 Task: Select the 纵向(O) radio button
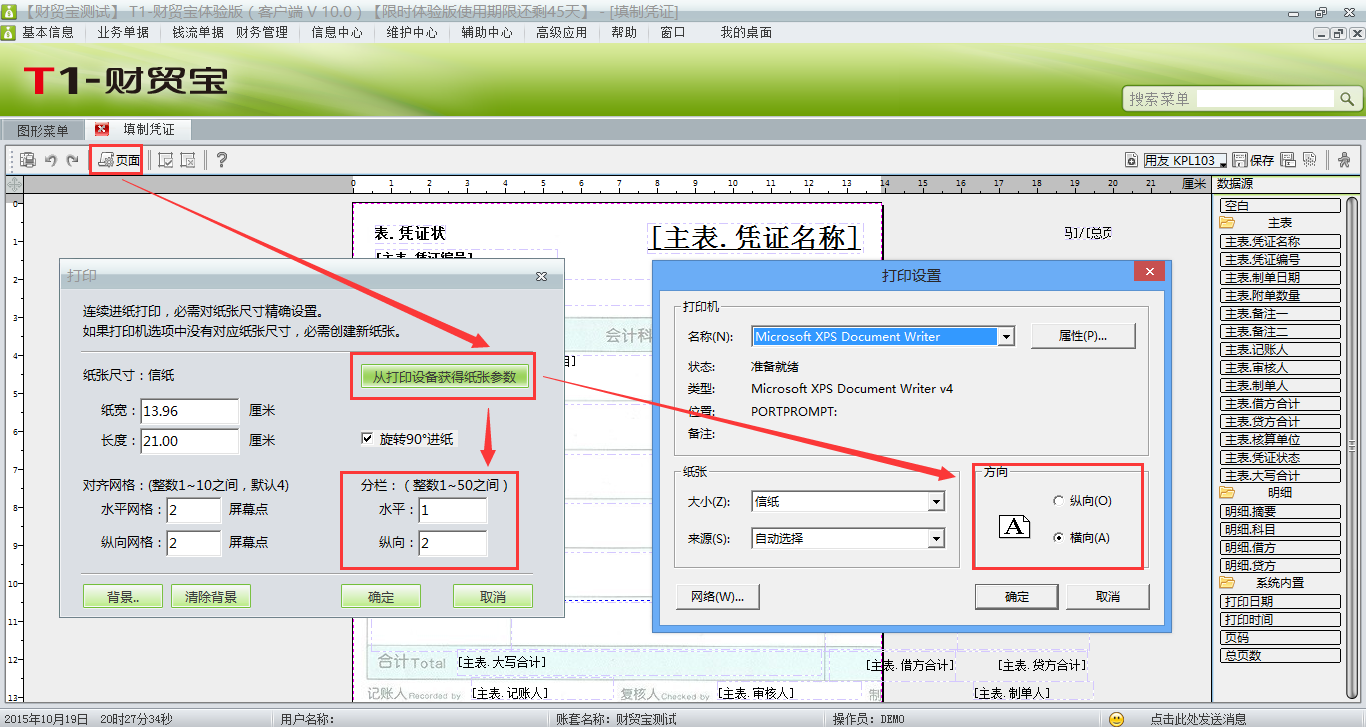pos(1058,500)
